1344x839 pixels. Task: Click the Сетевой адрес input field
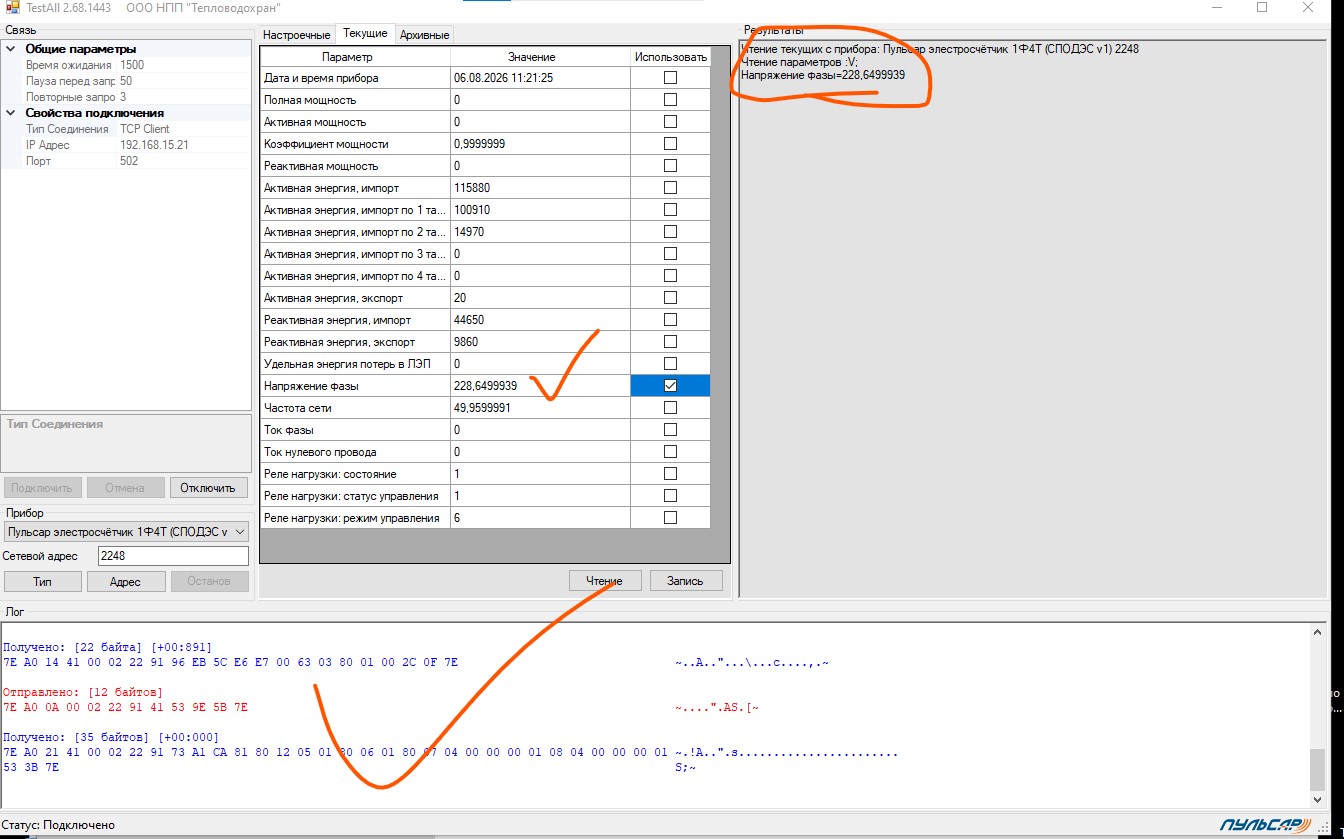[173, 556]
